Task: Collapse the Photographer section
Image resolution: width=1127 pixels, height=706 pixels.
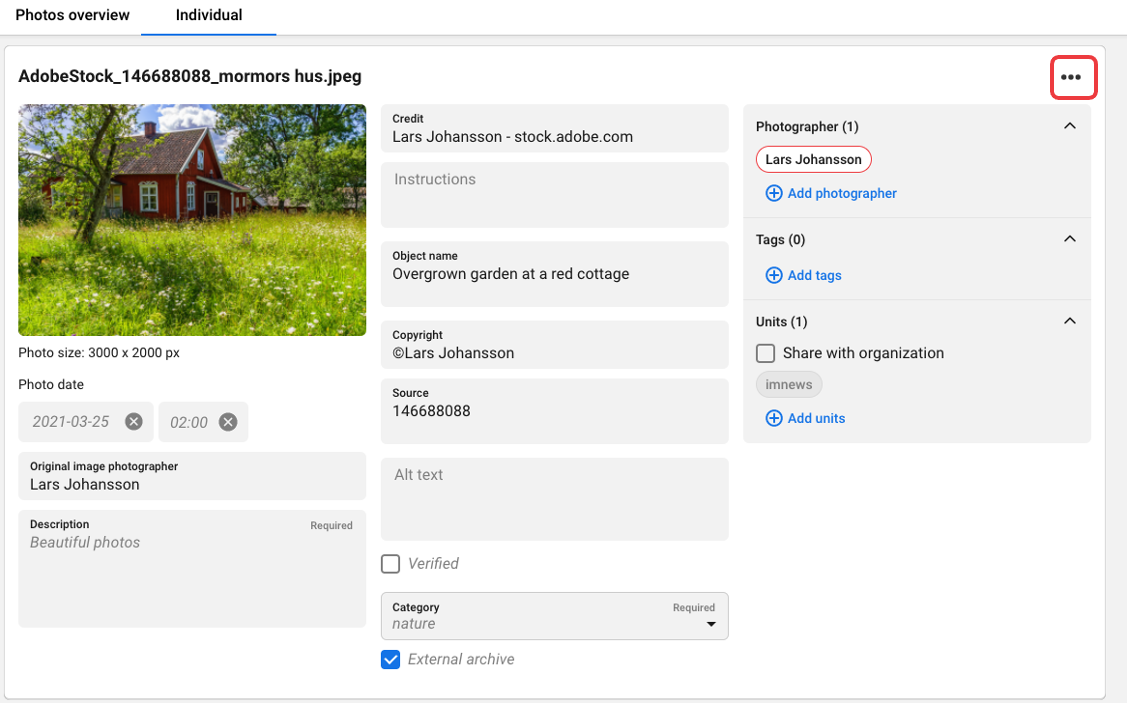Action: [1069, 127]
